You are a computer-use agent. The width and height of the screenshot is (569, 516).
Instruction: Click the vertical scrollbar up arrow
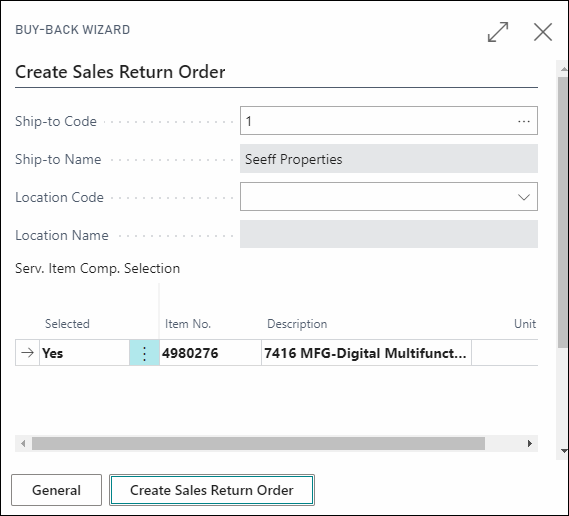(x=564, y=69)
